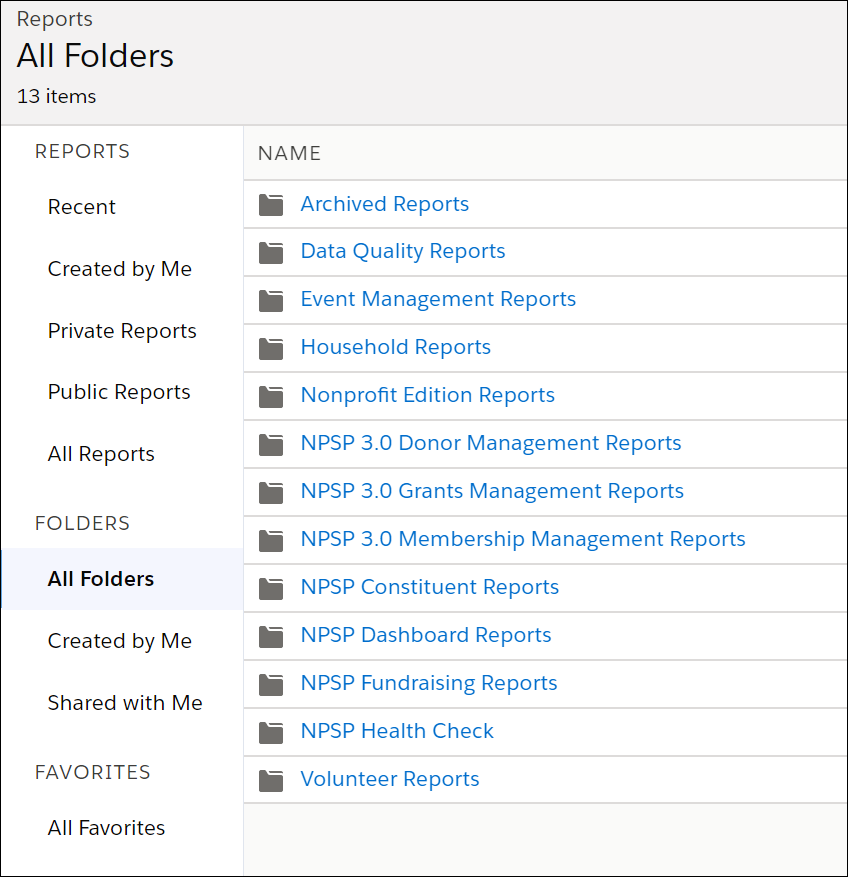Click the folder icon next to Household Reports

(x=270, y=349)
